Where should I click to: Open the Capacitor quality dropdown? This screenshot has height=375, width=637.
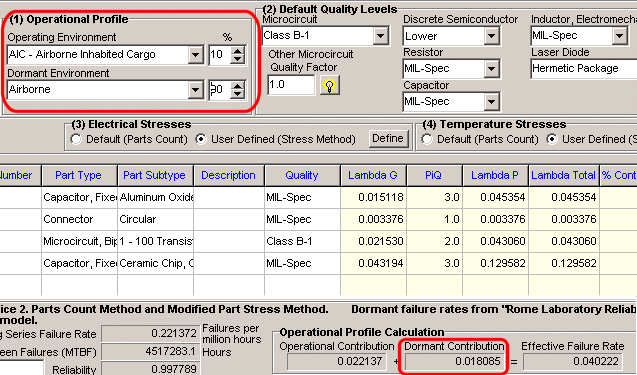pos(491,102)
